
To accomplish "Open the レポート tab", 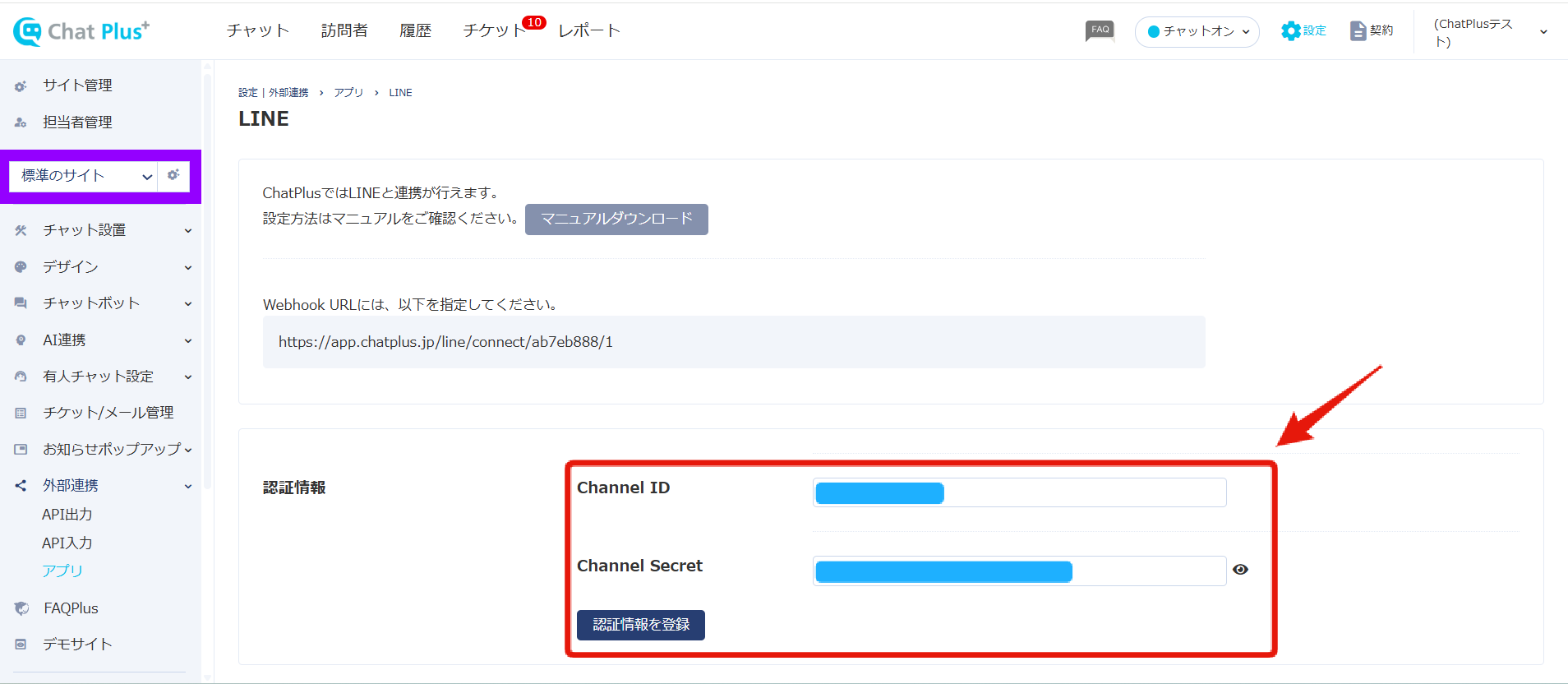I will point(589,30).
